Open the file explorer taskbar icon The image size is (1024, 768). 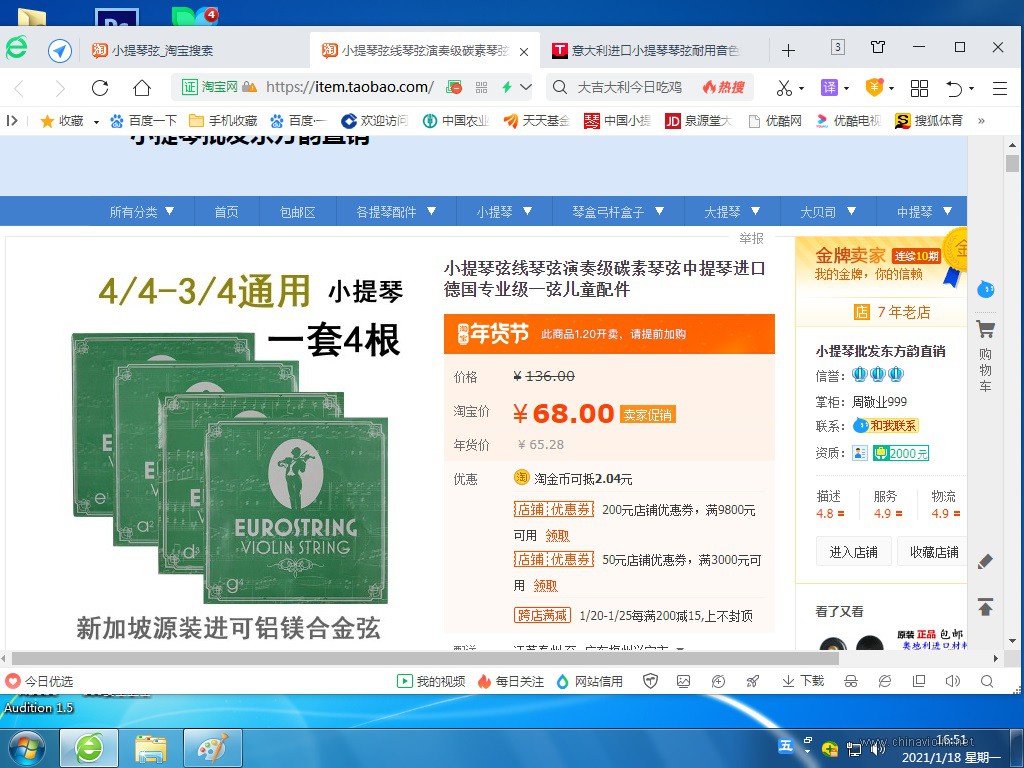(x=151, y=748)
